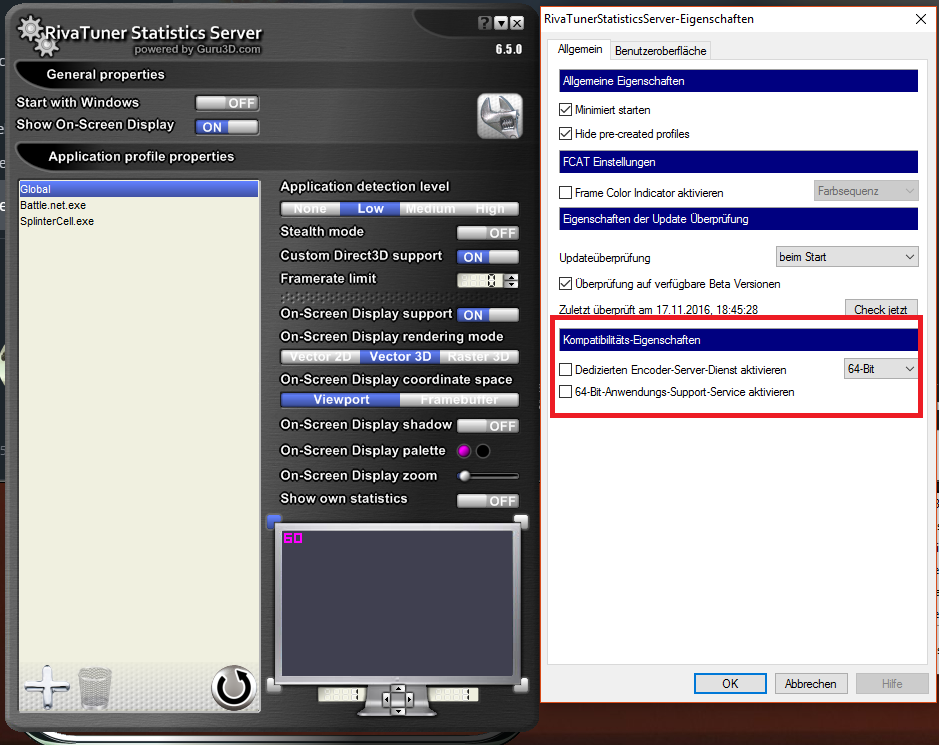Image resolution: width=939 pixels, height=745 pixels.
Task: Choose Vector 2D rendering mode
Action: pyautogui.click(x=320, y=357)
